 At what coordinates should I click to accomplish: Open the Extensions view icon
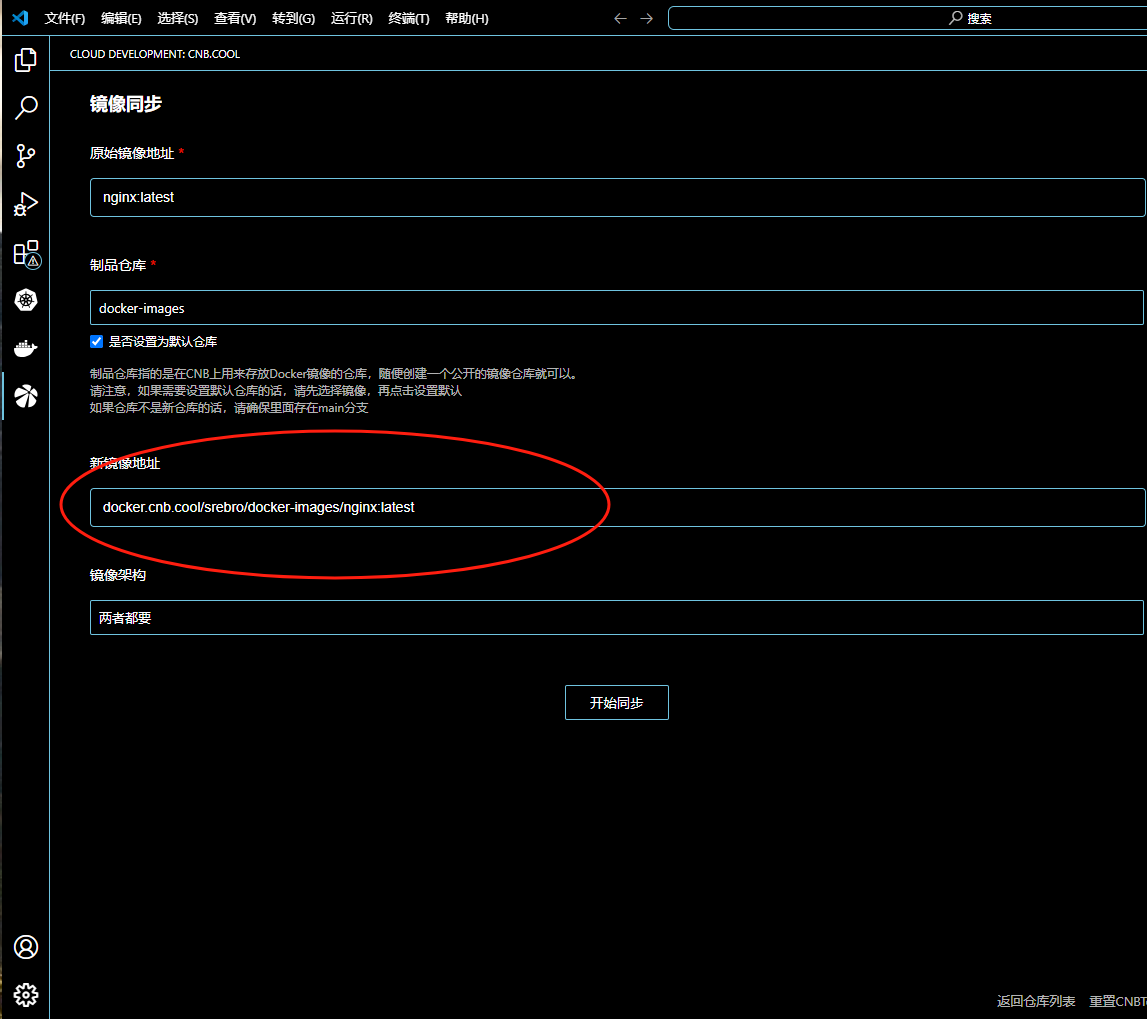click(25, 253)
